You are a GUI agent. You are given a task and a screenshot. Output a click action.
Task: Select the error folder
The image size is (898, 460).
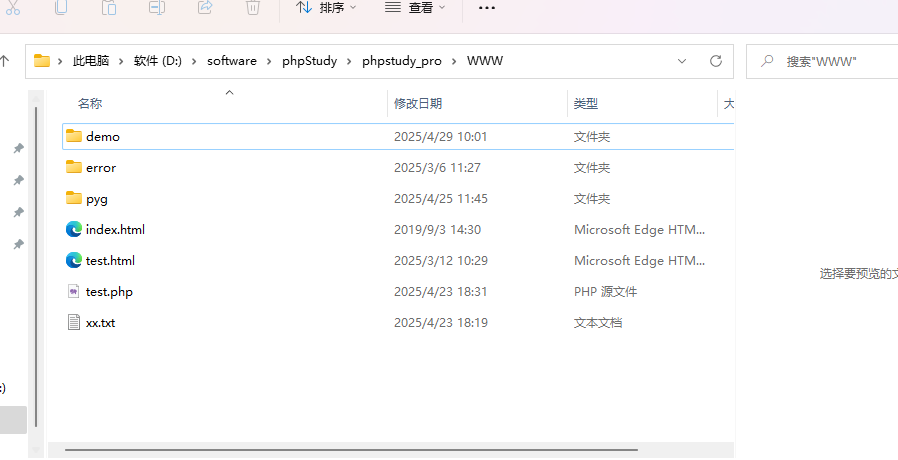pos(397,167)
